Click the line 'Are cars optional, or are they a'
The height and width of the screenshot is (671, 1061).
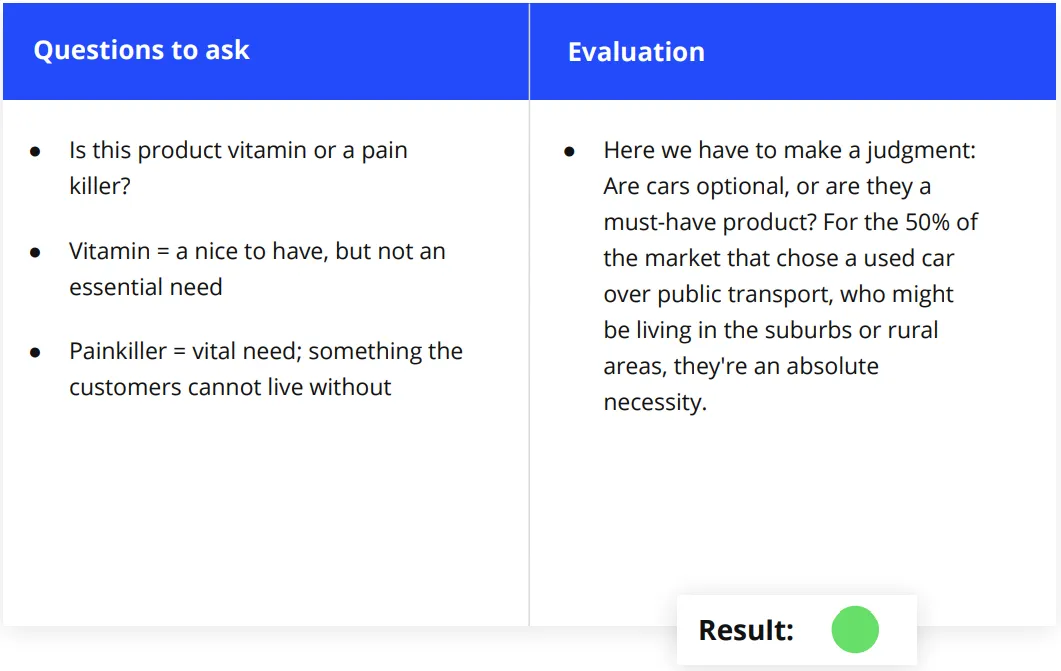(767, 186)
